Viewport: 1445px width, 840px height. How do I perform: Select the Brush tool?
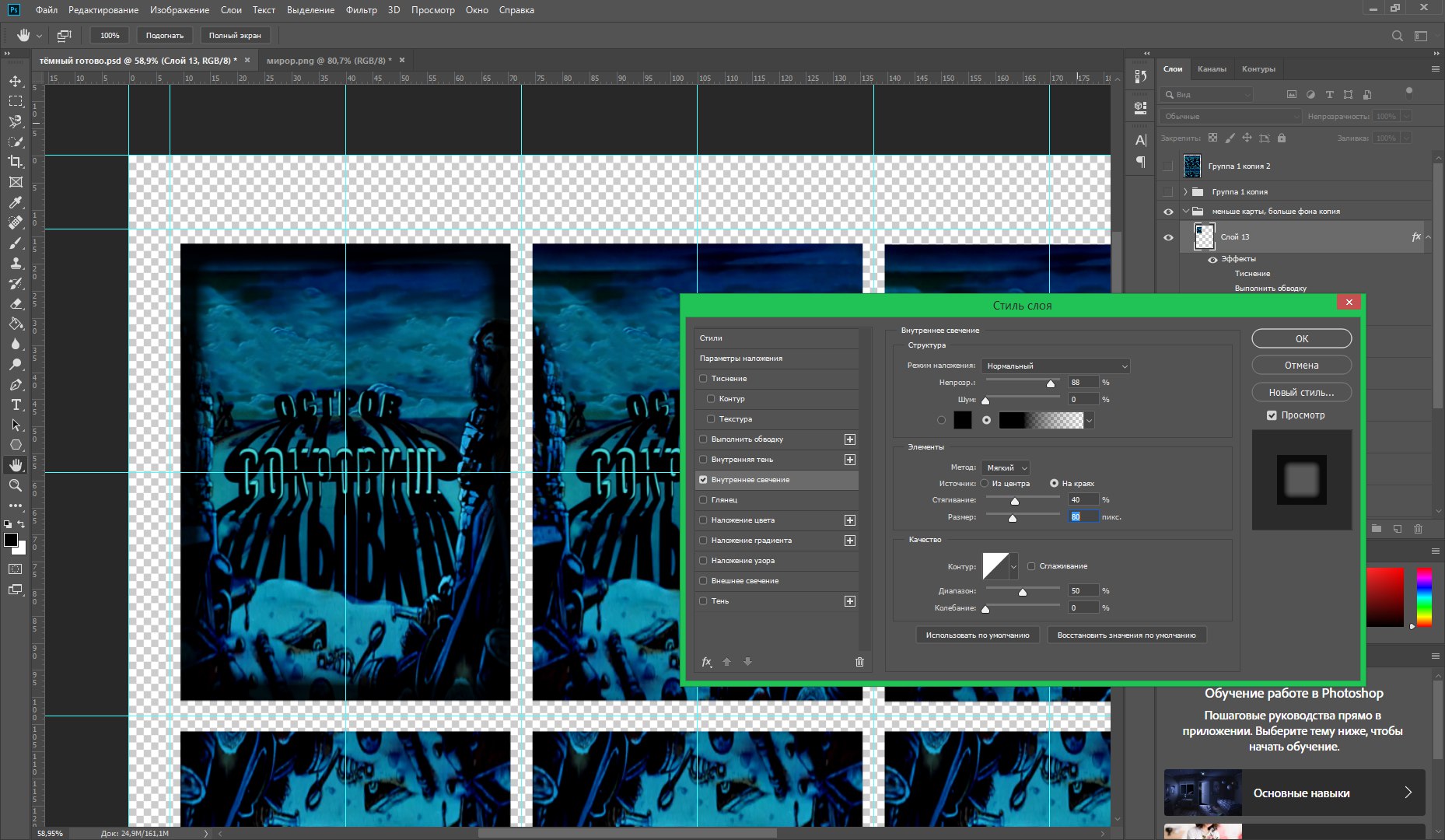(x=16, y=243)
